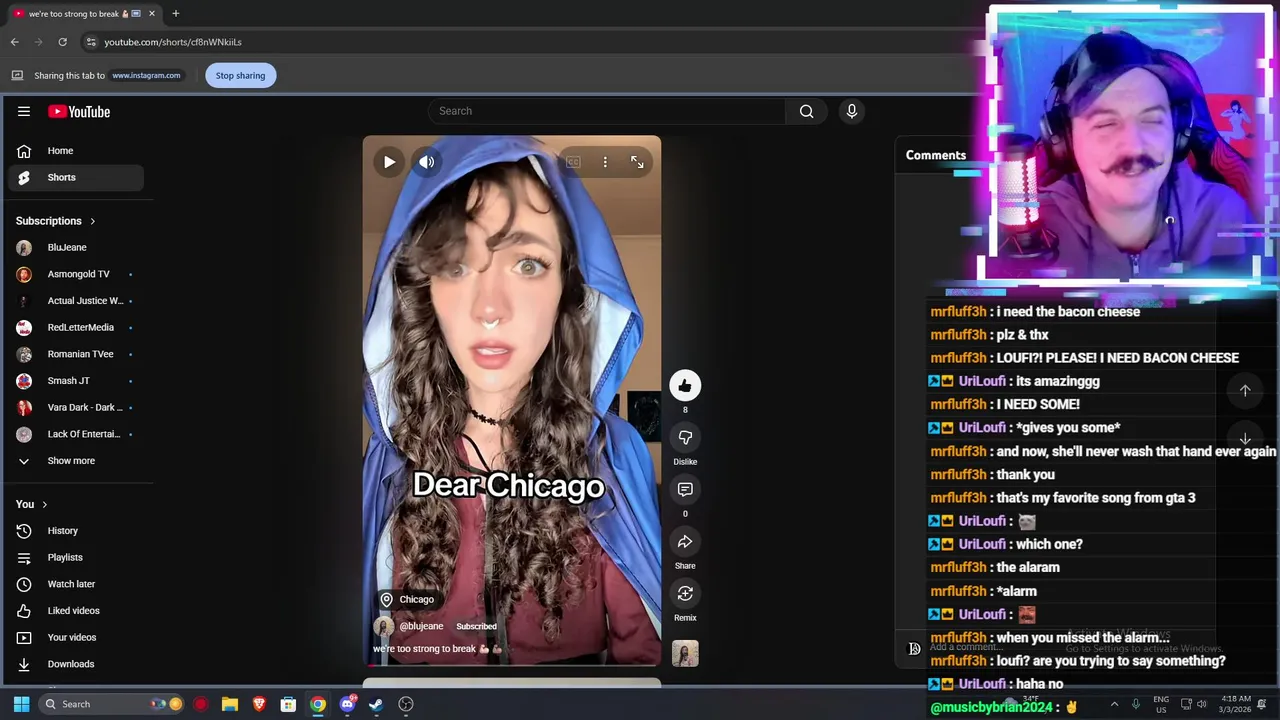Open the Short's three-dot more options
This screenshot has height=720, width=1280.
click(x=605, y=162)
